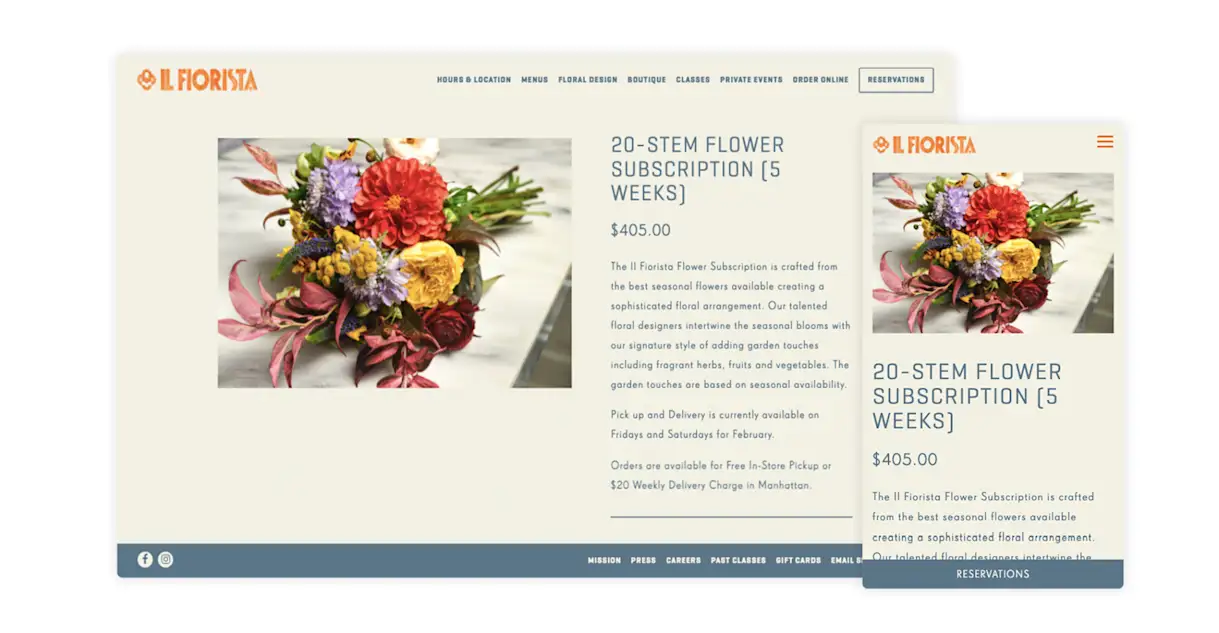Go to Floral Design page
The width and height of the screenshot is (1219, 633).
pyautogui.click(x=588, y=80)
